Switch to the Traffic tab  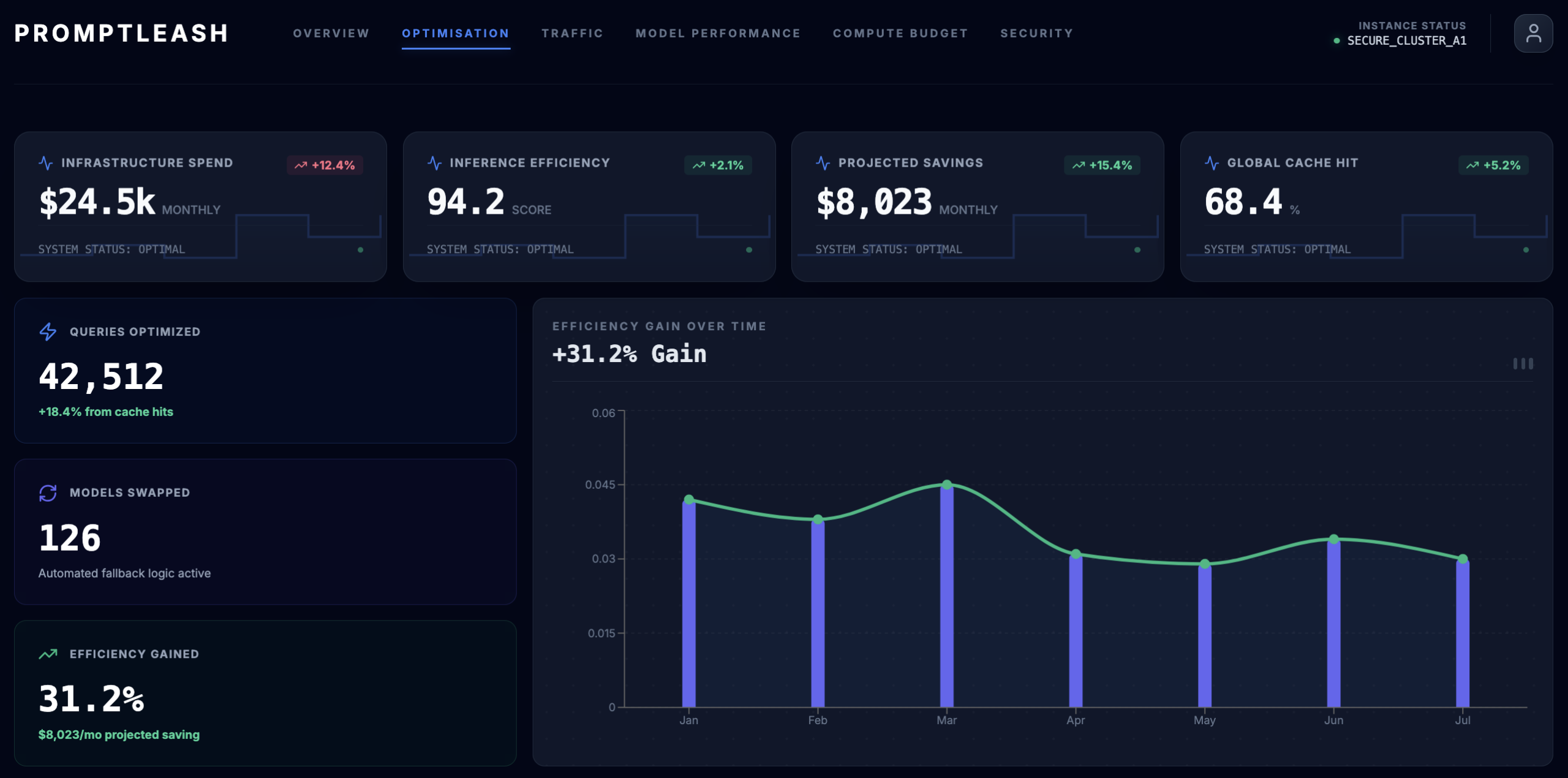coord(572,33)
